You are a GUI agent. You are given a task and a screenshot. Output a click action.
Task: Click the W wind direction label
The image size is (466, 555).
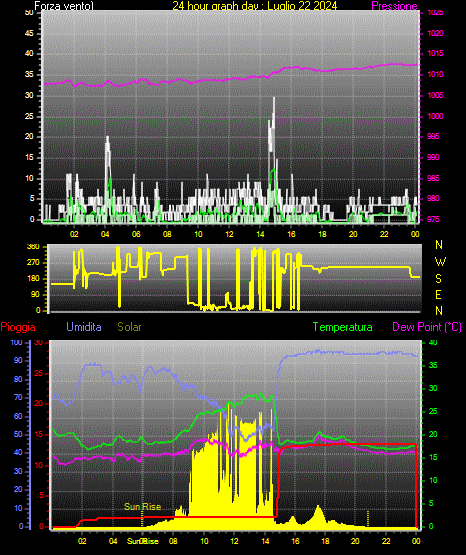tap(440, 262)
